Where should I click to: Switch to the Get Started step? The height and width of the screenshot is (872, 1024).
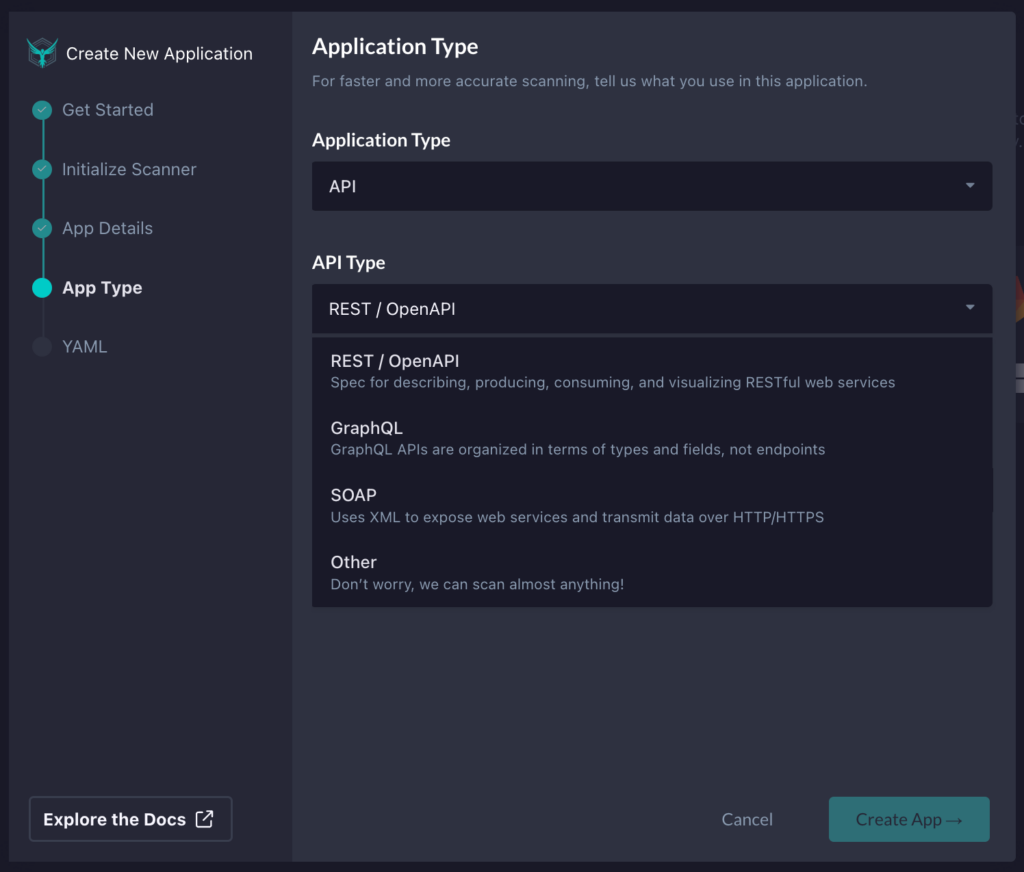[108, 110]
